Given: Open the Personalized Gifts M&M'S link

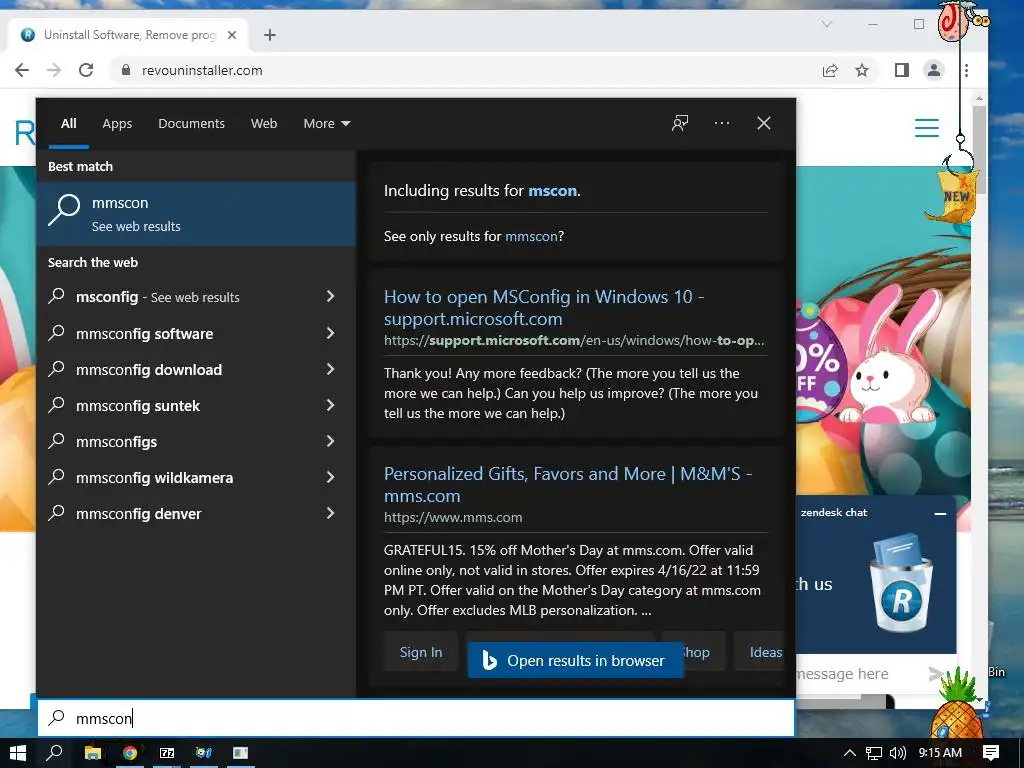Looking at the screenshot, I should coord(568,485).
